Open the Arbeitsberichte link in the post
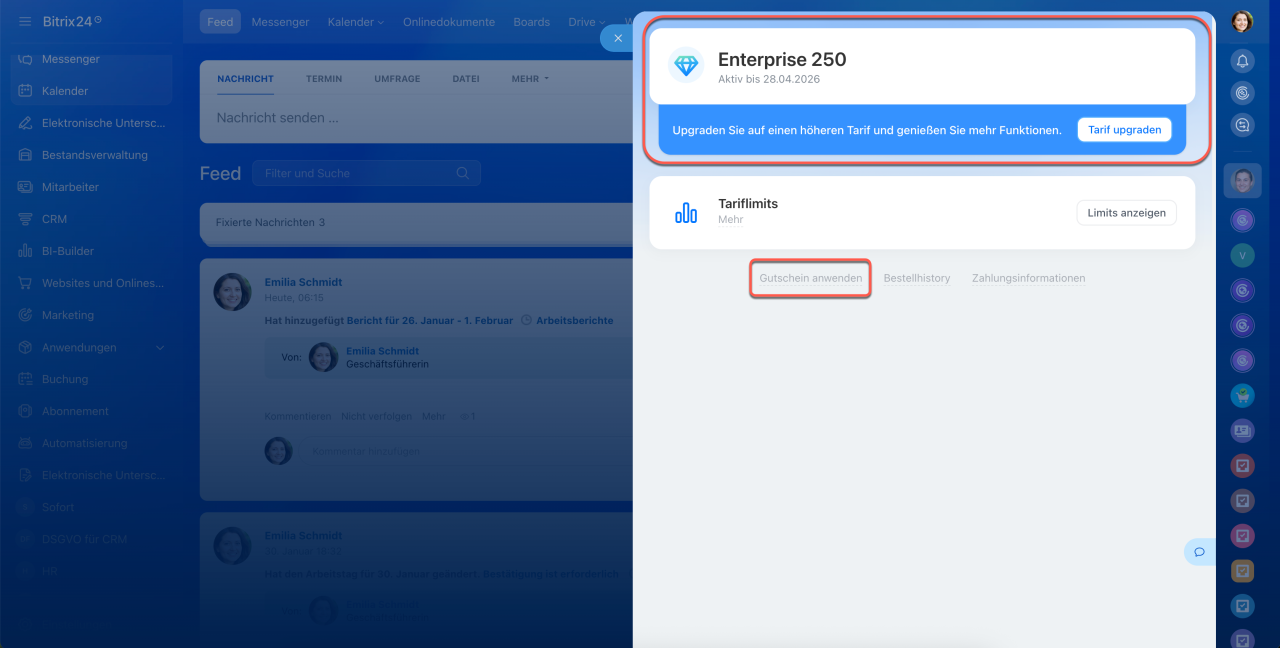Viewport: 1280px width, 648px height. 575,320
